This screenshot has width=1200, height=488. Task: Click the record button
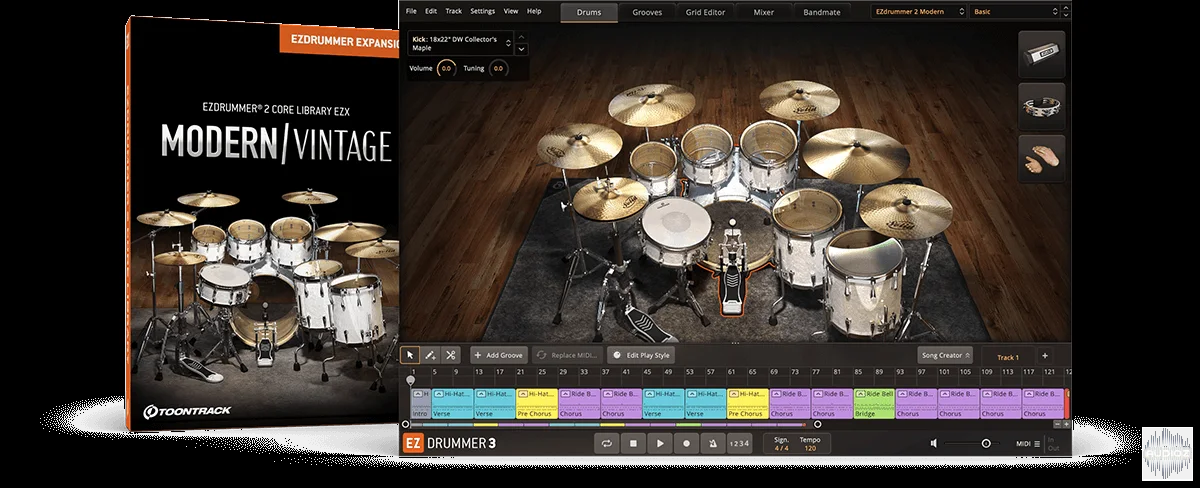pos(687,443)
